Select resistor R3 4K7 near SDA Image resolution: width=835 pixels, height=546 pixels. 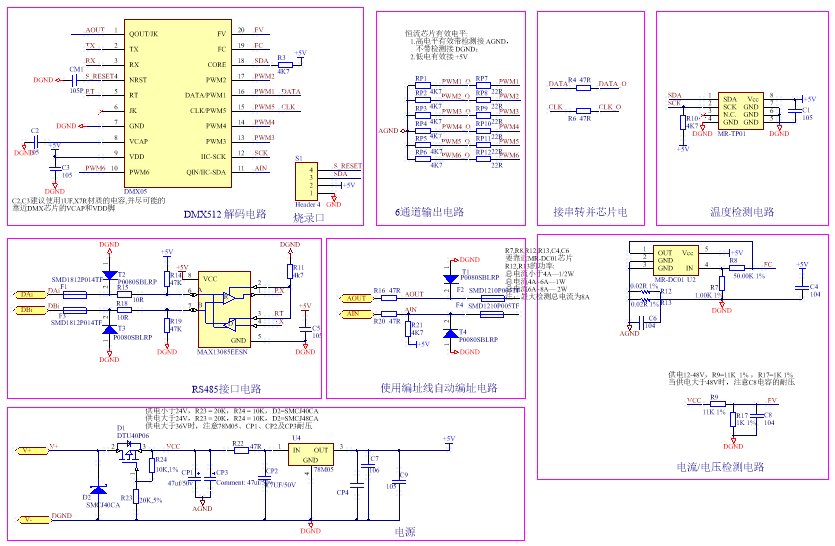coord(283,64)
